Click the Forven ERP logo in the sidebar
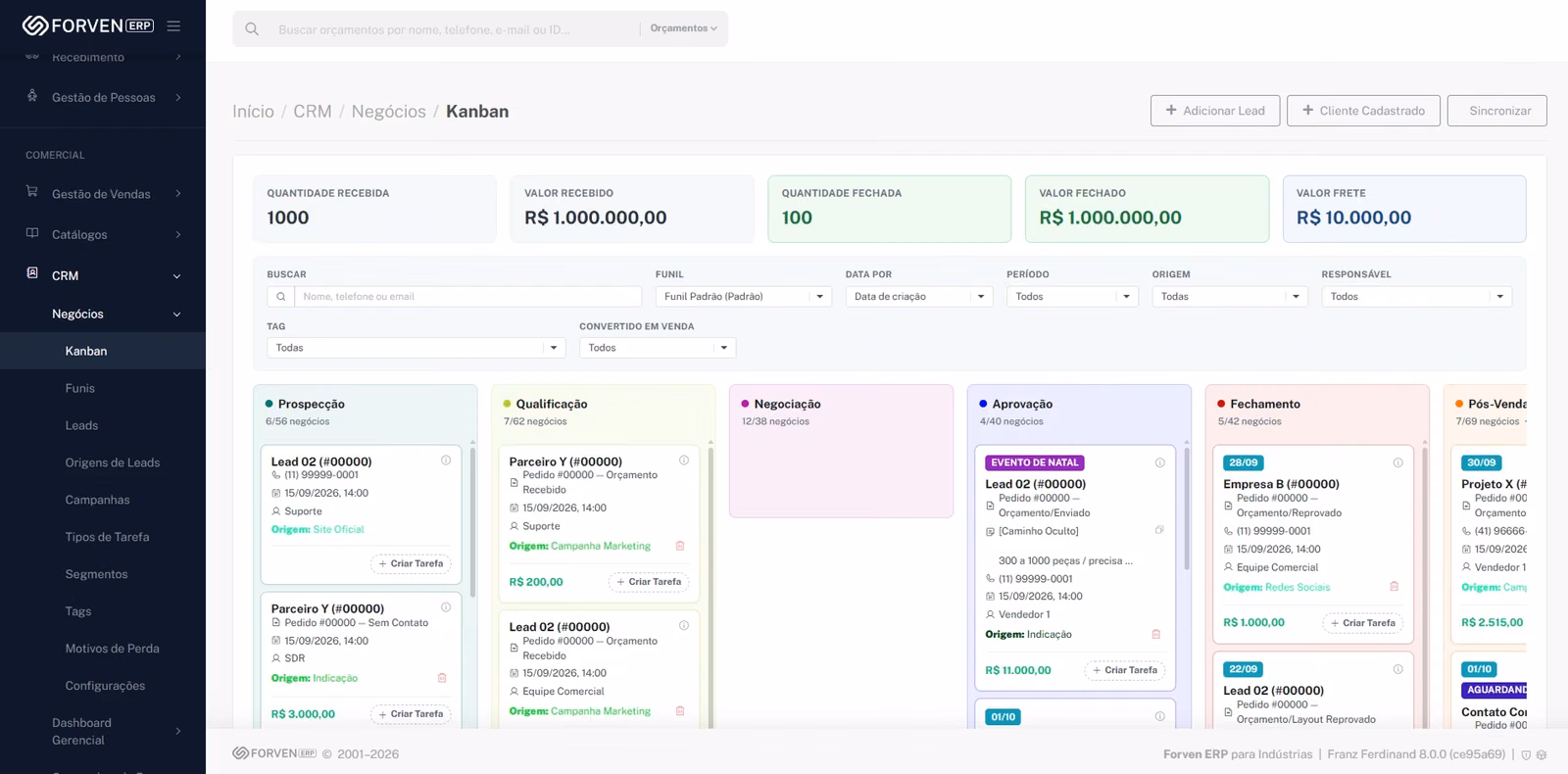Image resolution: width=1568 pixels, height=774 pixels. coord(87,25)
